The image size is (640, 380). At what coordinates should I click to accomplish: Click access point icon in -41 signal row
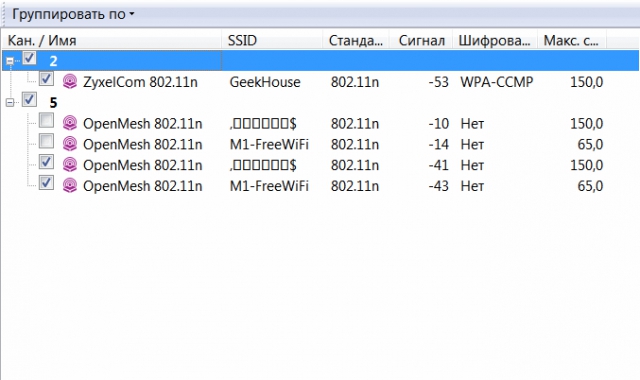[x=70, y=165]
